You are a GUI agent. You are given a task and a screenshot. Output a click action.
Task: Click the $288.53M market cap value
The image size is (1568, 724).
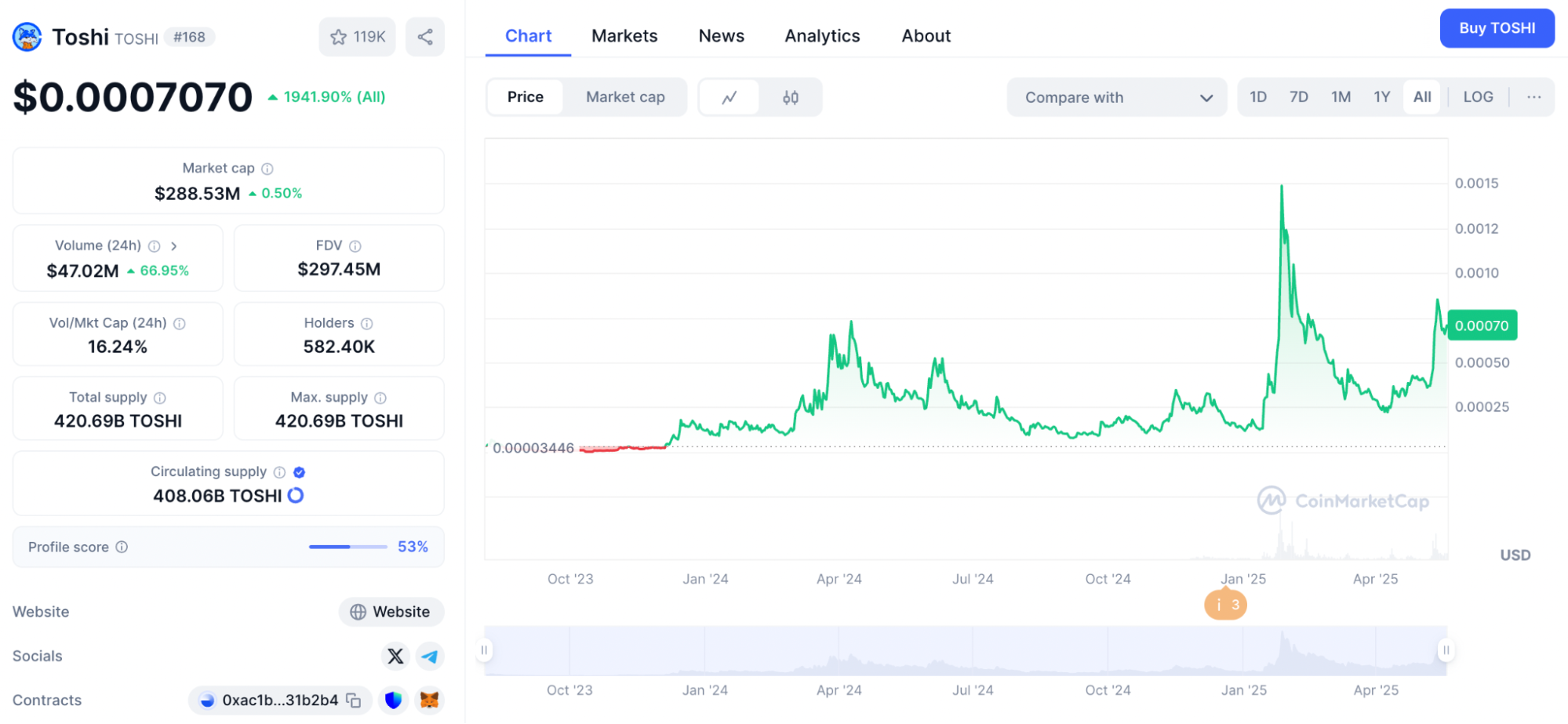click(198, 193)
